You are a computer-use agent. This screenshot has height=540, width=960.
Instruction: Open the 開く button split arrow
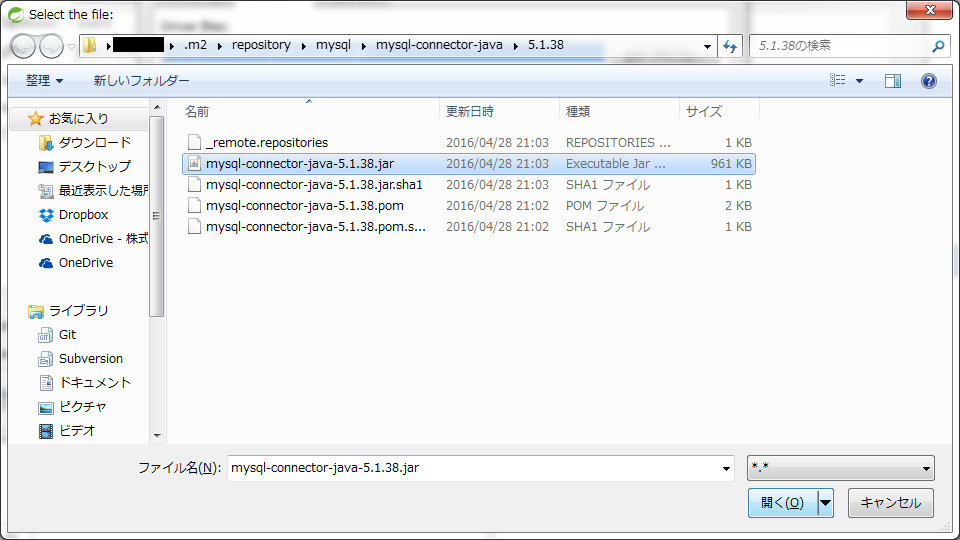click(826, 503)
